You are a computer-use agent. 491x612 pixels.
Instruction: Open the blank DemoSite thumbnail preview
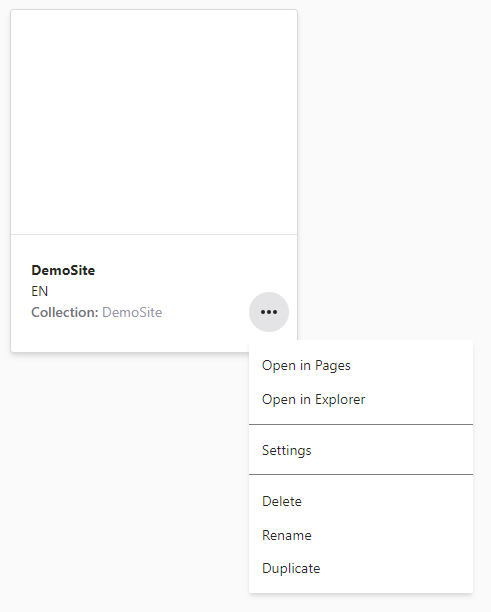coord(154,122)
